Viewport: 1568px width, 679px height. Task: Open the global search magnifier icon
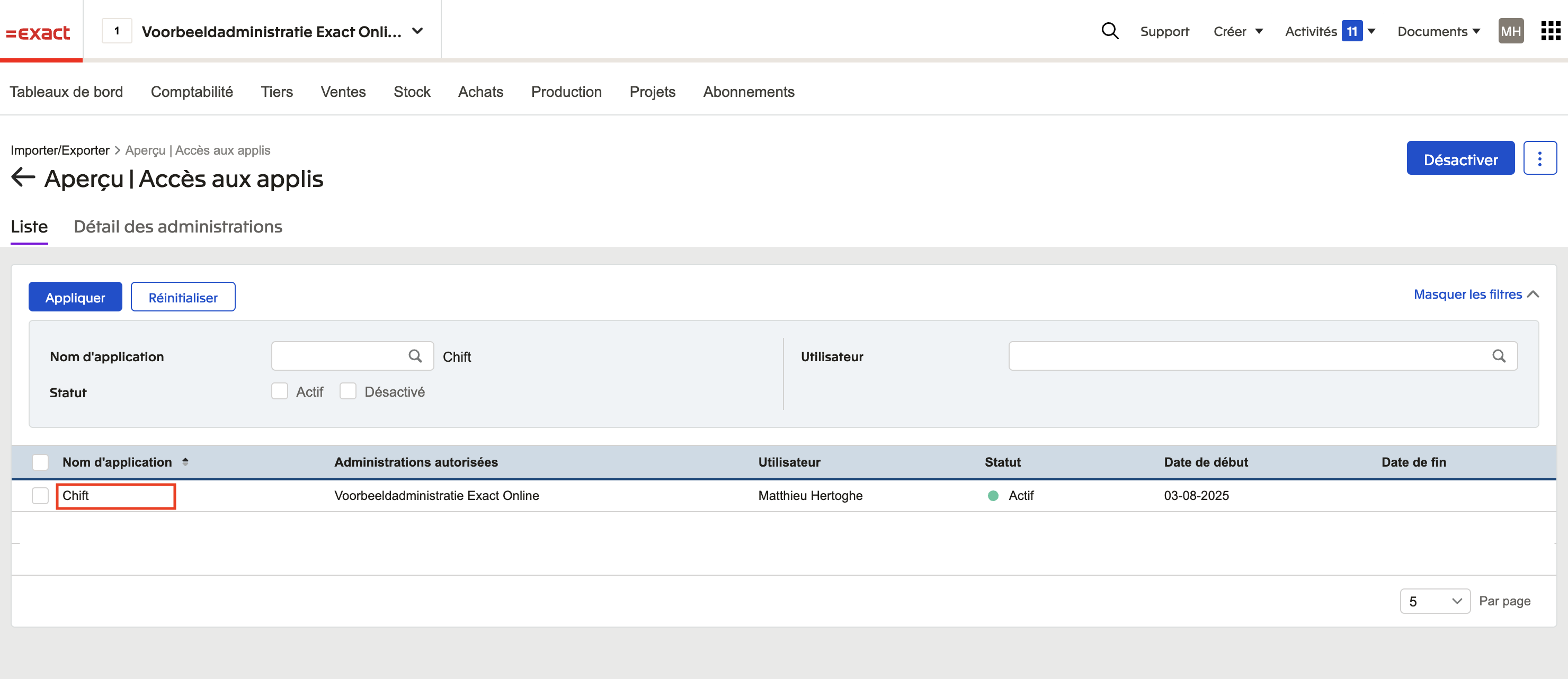click(1110, 30)
